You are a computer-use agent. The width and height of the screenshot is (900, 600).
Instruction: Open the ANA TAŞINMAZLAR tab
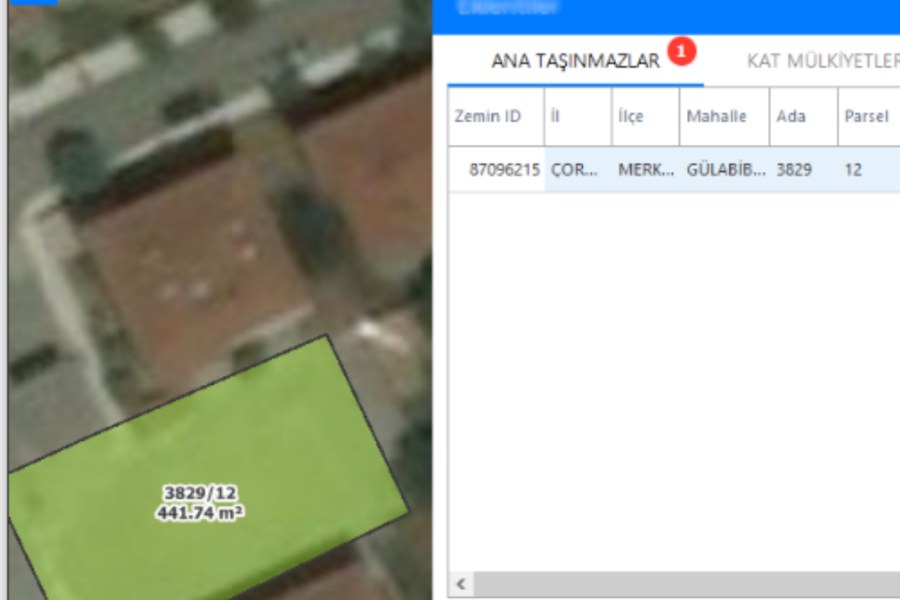(575, 61)
